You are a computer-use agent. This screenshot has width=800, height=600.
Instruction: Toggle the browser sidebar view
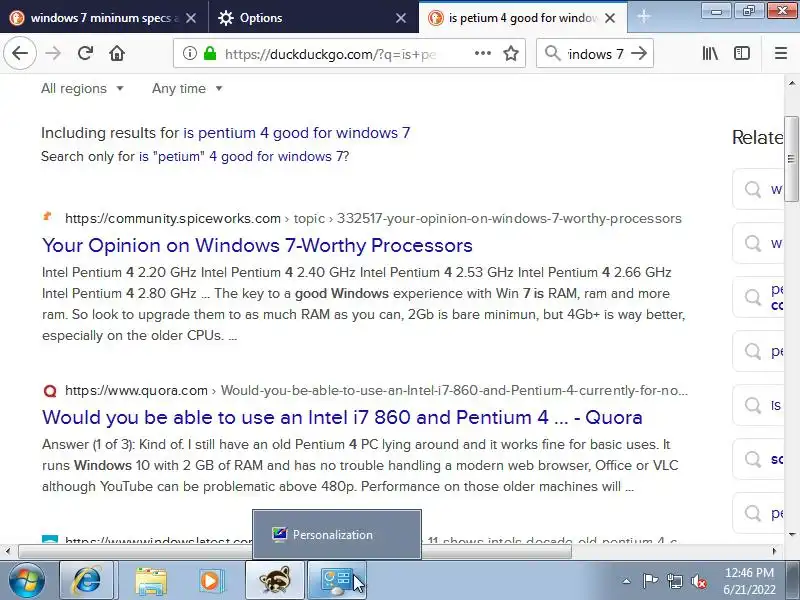742,53
